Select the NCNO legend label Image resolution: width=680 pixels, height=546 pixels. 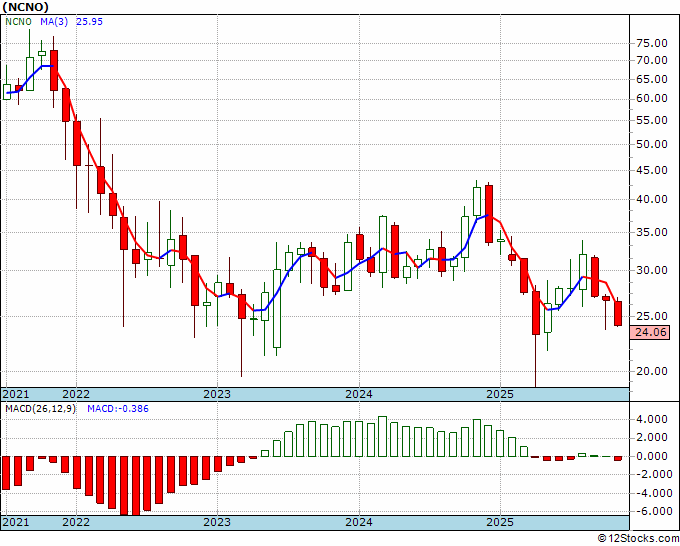point(18,22)
